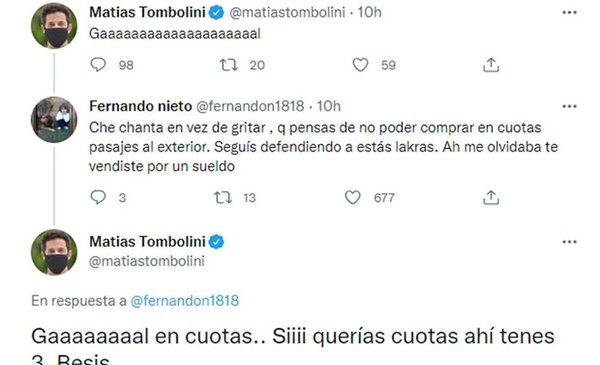Retweet Fernando nieto's tweet with 13 retweets
The width and height of the screenshot is (600, 365).
(x=223, y=197)
